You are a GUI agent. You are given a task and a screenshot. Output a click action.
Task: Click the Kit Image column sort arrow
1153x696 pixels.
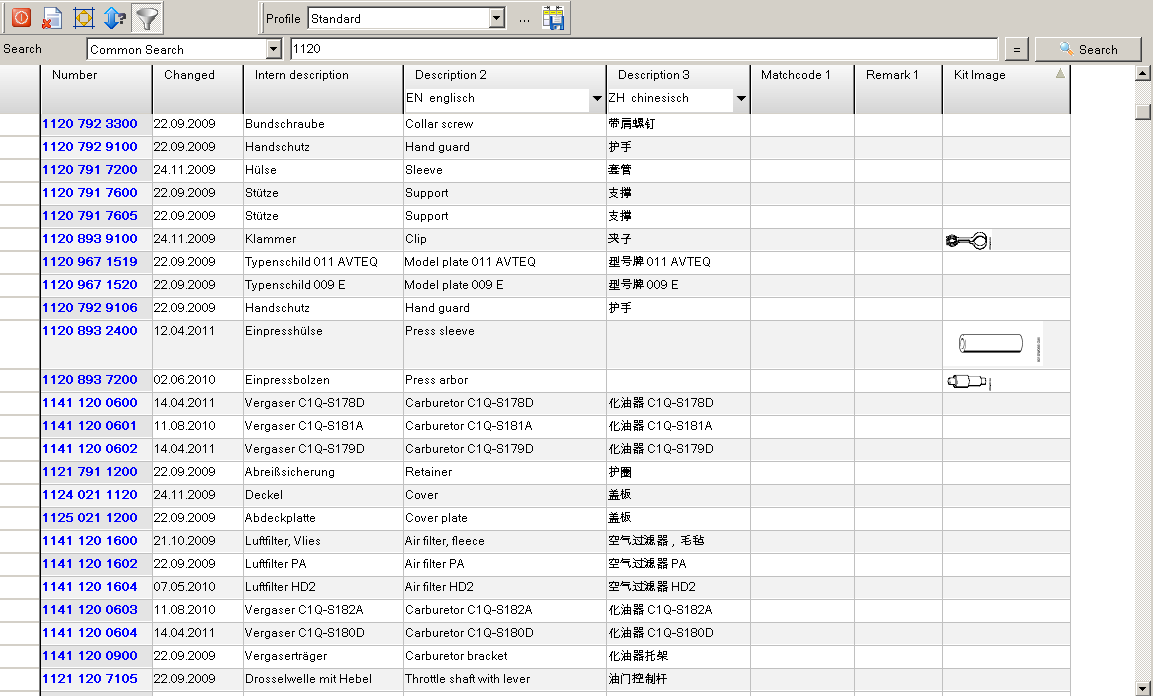pyautogui.click(x=1060, y=74)
